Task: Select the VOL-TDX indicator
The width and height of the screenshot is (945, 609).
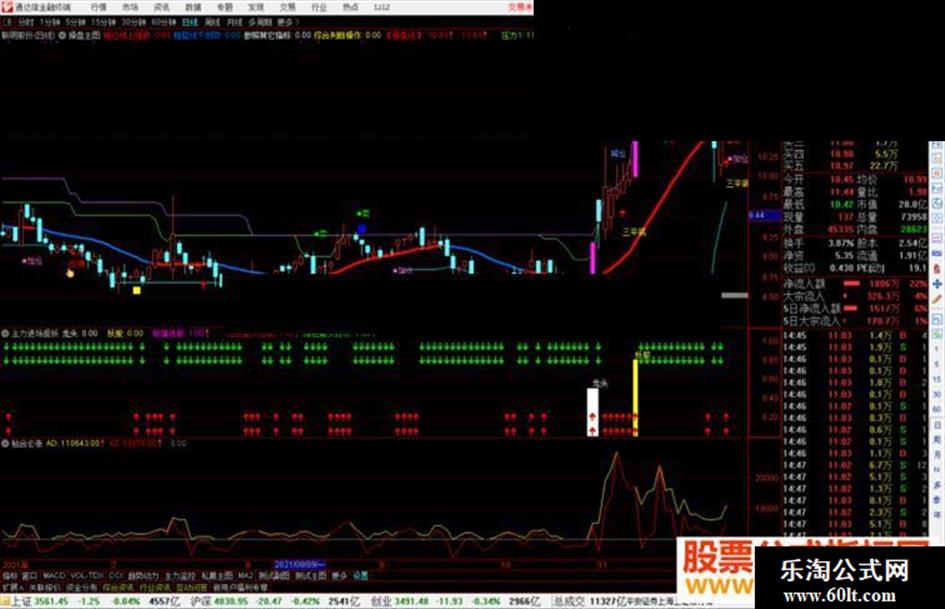Action: pos(87,576)
